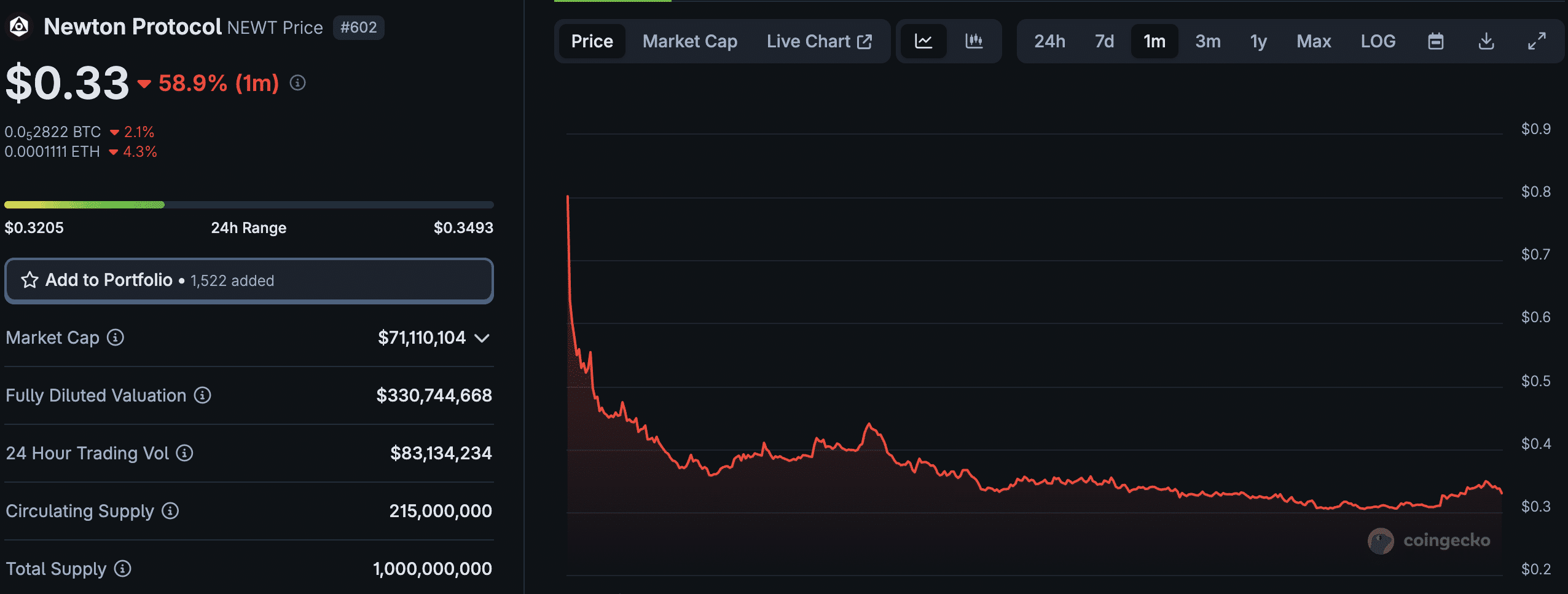Click Add to Portfolio button
Screen dimensions: 1568x594
tap(249, 280)
